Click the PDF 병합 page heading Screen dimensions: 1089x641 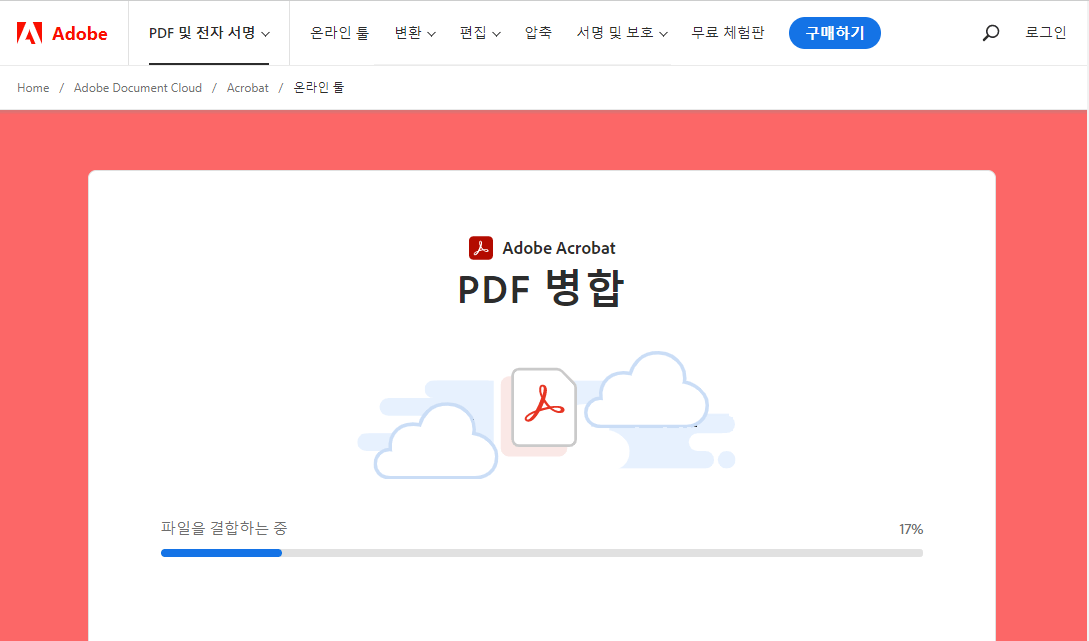coord(541,289)
